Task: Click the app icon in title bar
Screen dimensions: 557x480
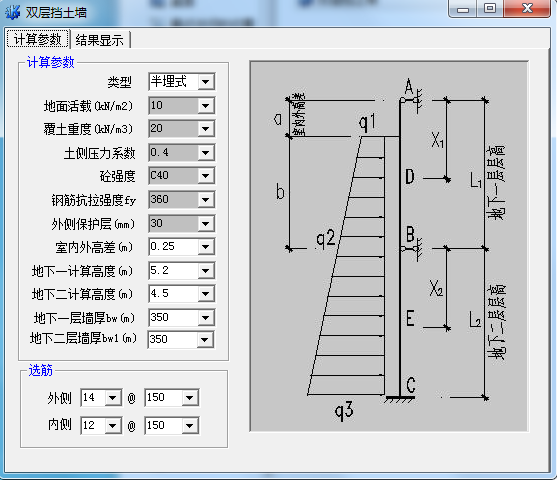Action: coord(13,12)
